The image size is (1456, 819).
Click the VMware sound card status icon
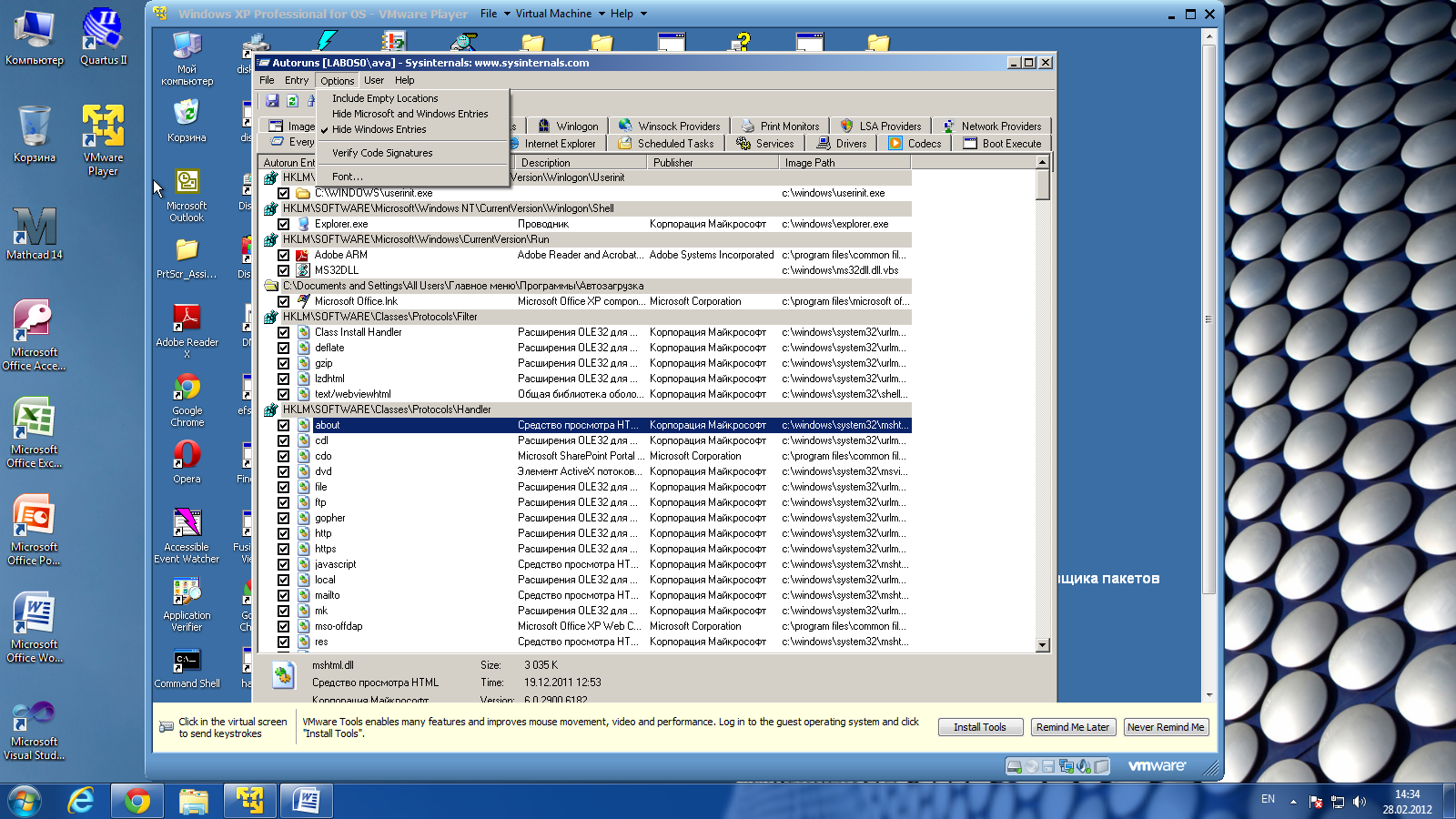click(1084, 766)
